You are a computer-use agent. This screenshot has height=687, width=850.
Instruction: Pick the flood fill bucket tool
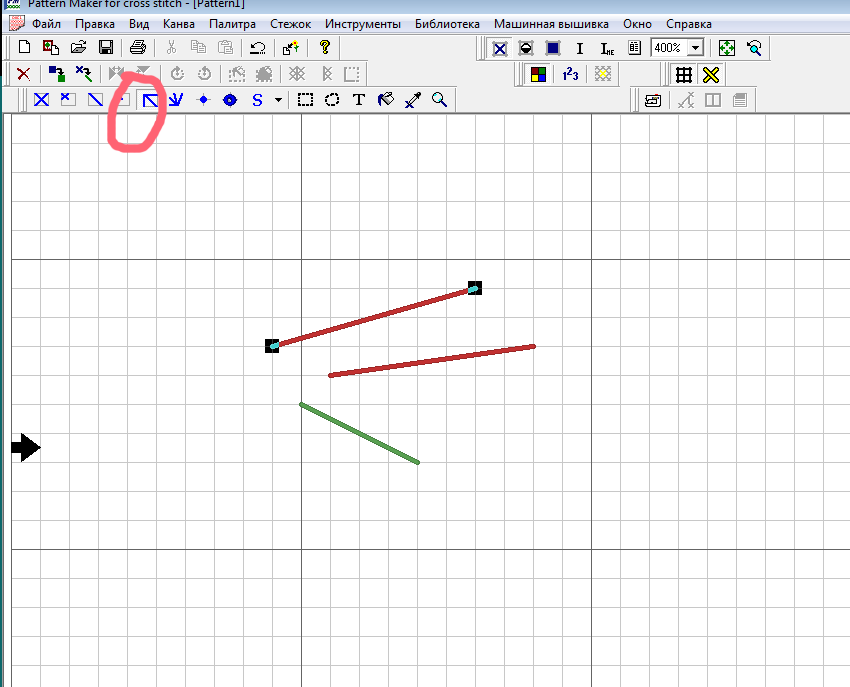click(385, 100)
